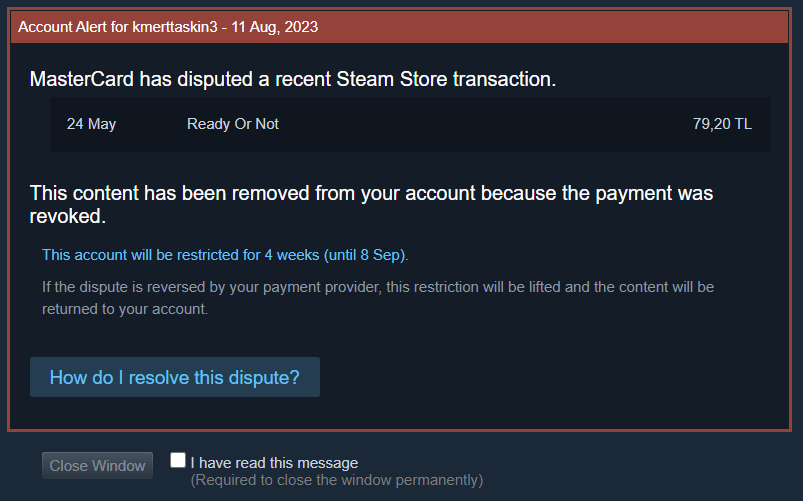Click the blue 4 weeks restriction notice

click(x=225, y=255)
